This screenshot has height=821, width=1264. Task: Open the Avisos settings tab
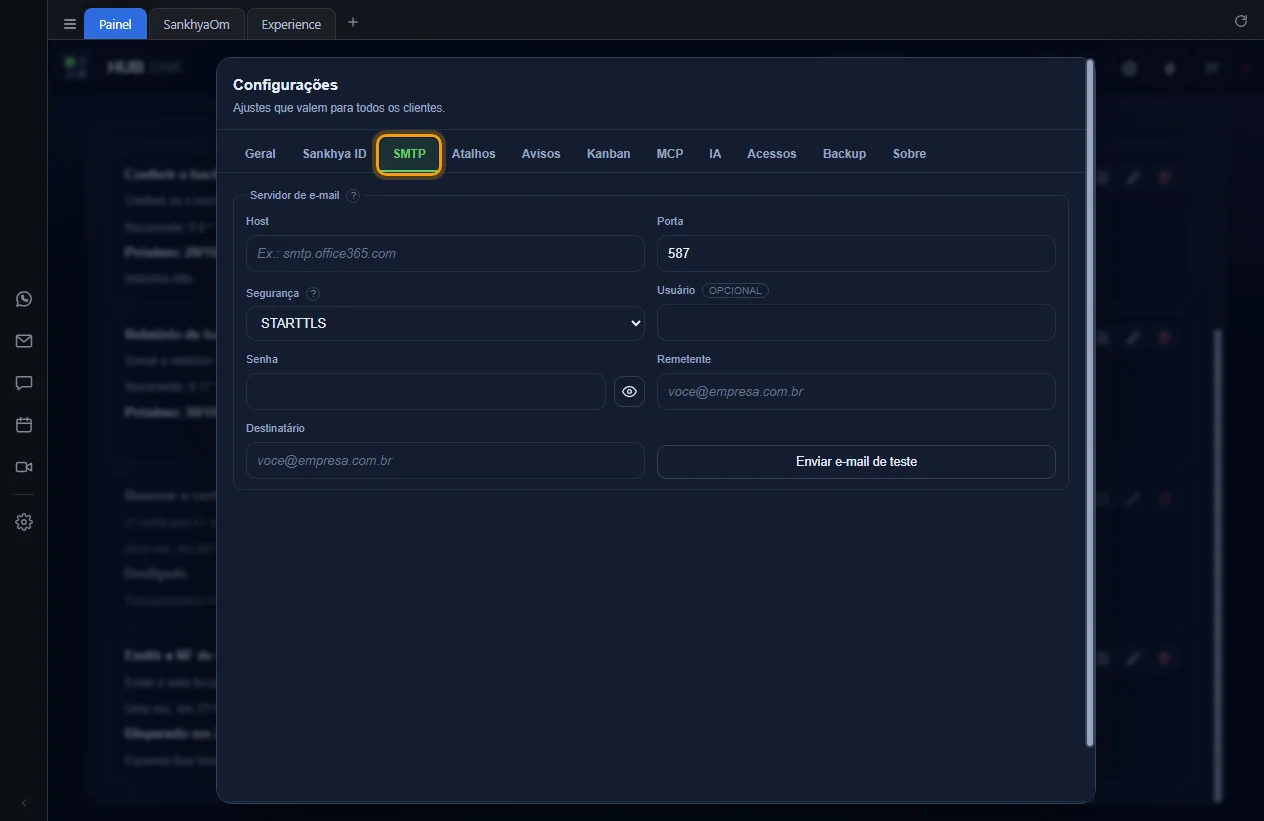tap(541, 154)
